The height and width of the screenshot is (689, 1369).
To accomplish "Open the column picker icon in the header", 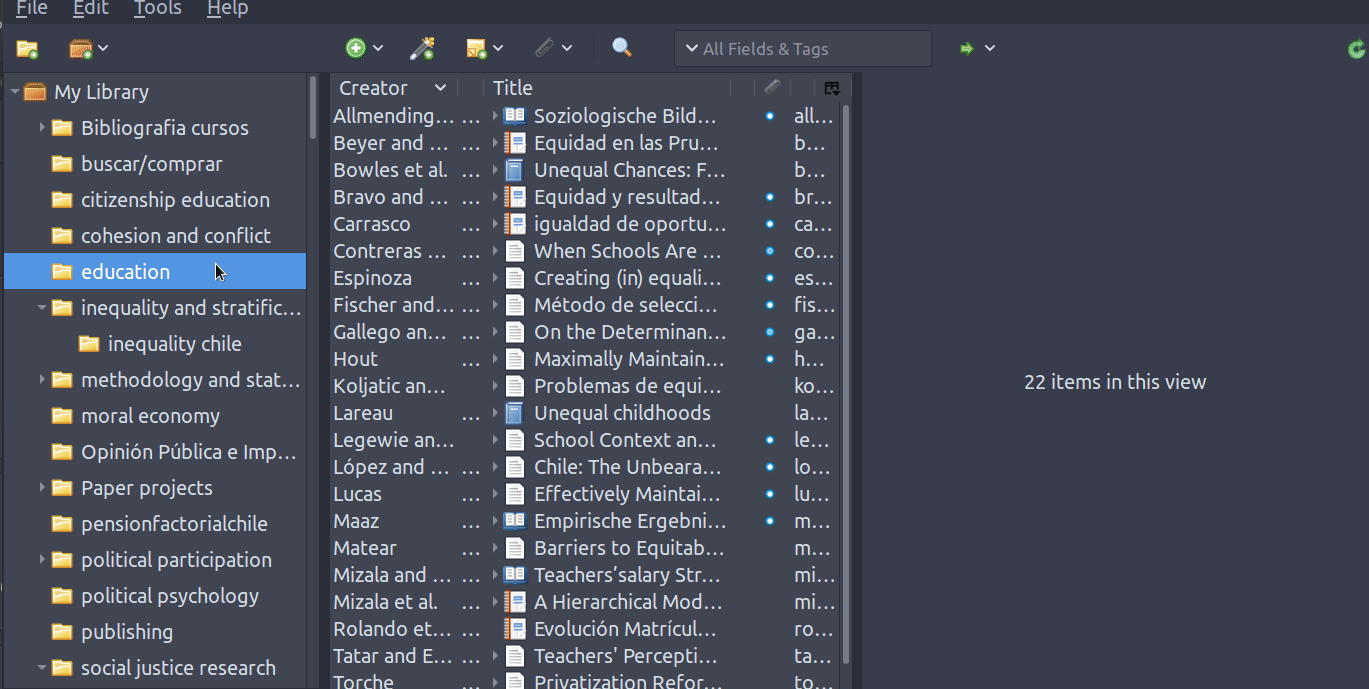I will click(832, 88).
